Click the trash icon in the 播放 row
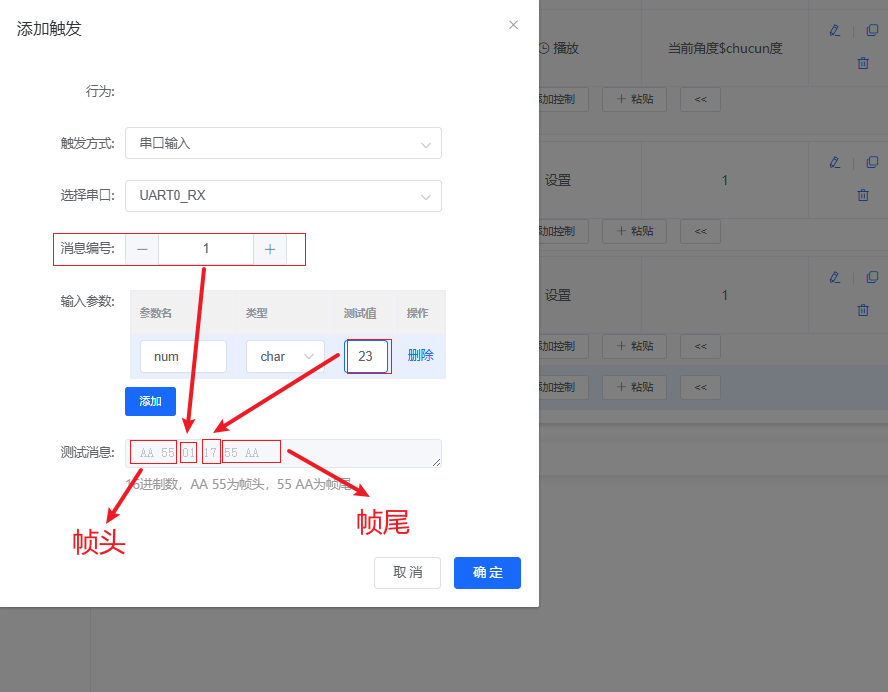Viewport: 888px width, 692px height. pos(863,63)
